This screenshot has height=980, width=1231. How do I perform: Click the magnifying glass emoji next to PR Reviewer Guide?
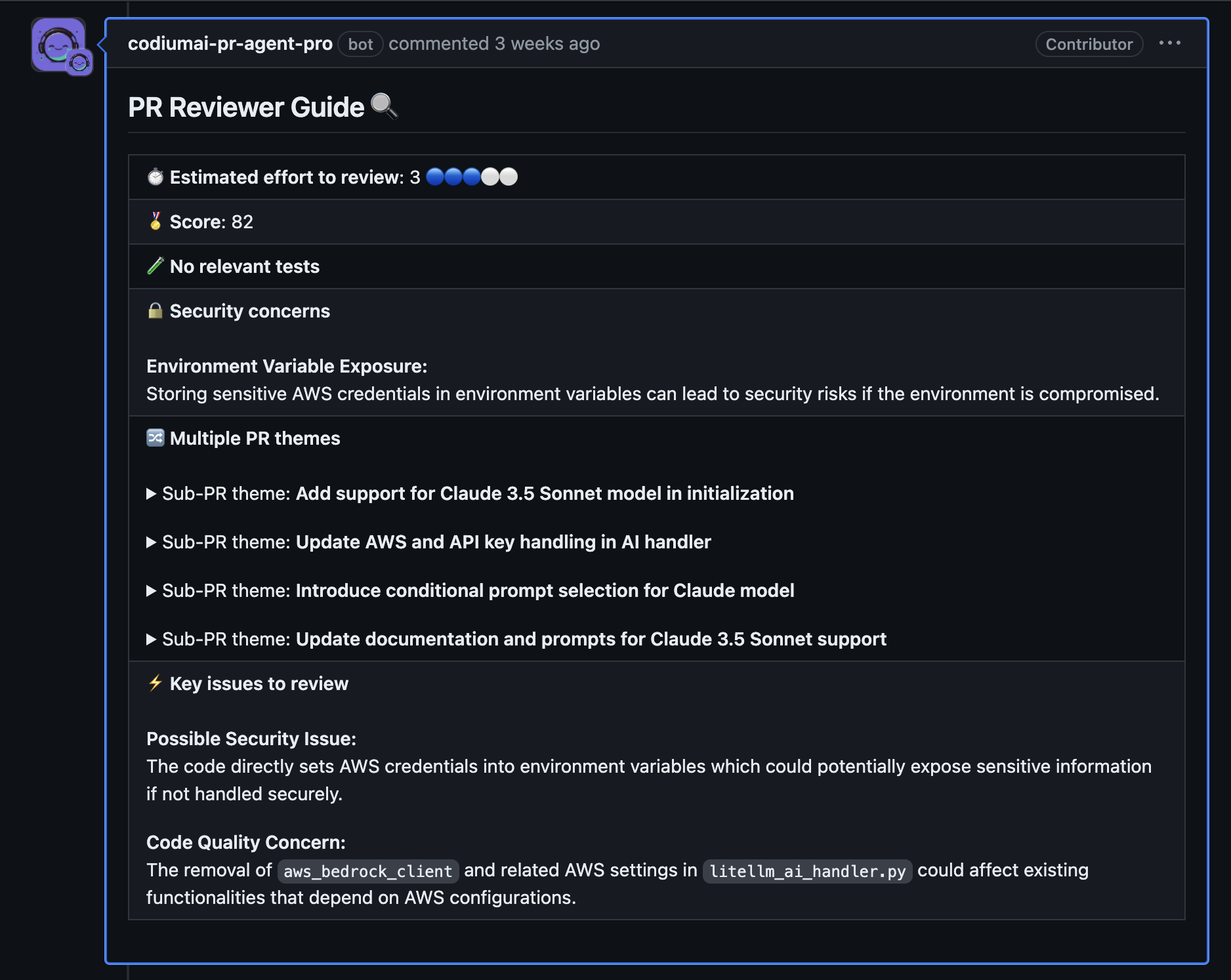click(384, 106)
